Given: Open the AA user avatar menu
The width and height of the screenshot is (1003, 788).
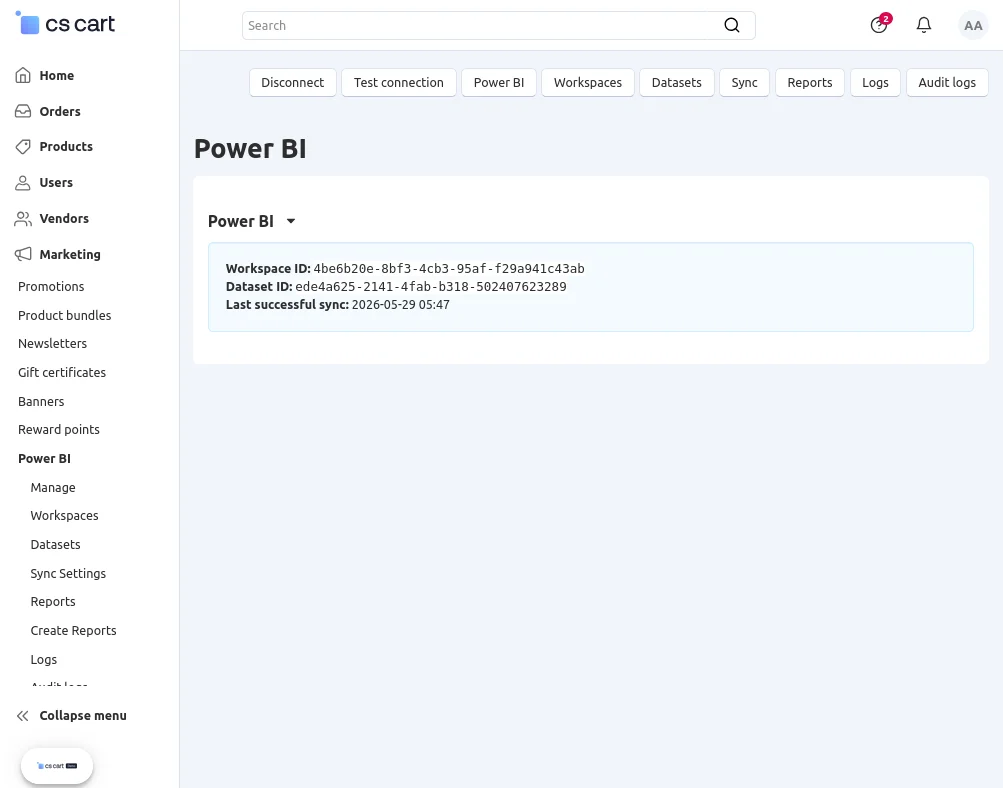Looking at the screenshot, I should point(973,26).
